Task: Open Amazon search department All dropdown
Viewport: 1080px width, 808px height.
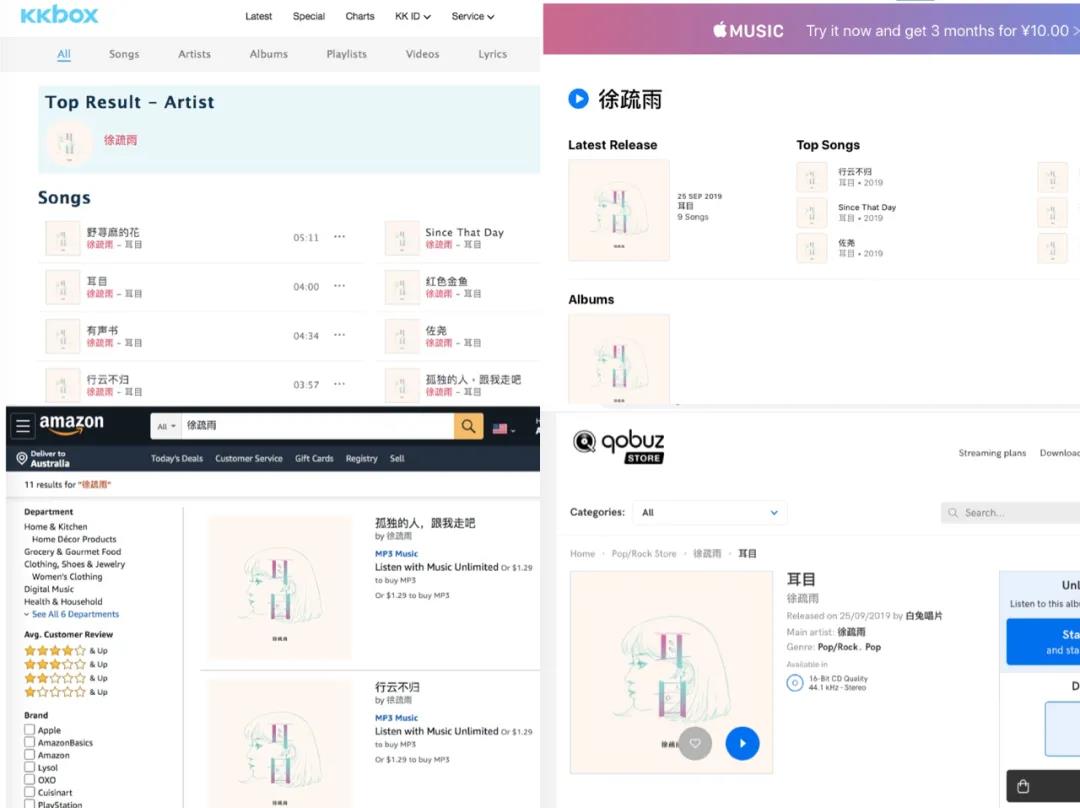Action: coord(166,426)
